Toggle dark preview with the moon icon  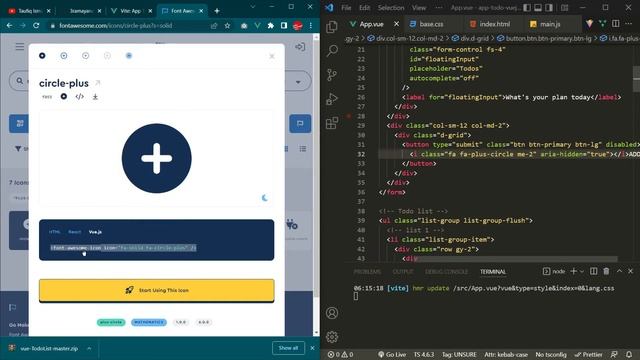(x=264, y=198)
